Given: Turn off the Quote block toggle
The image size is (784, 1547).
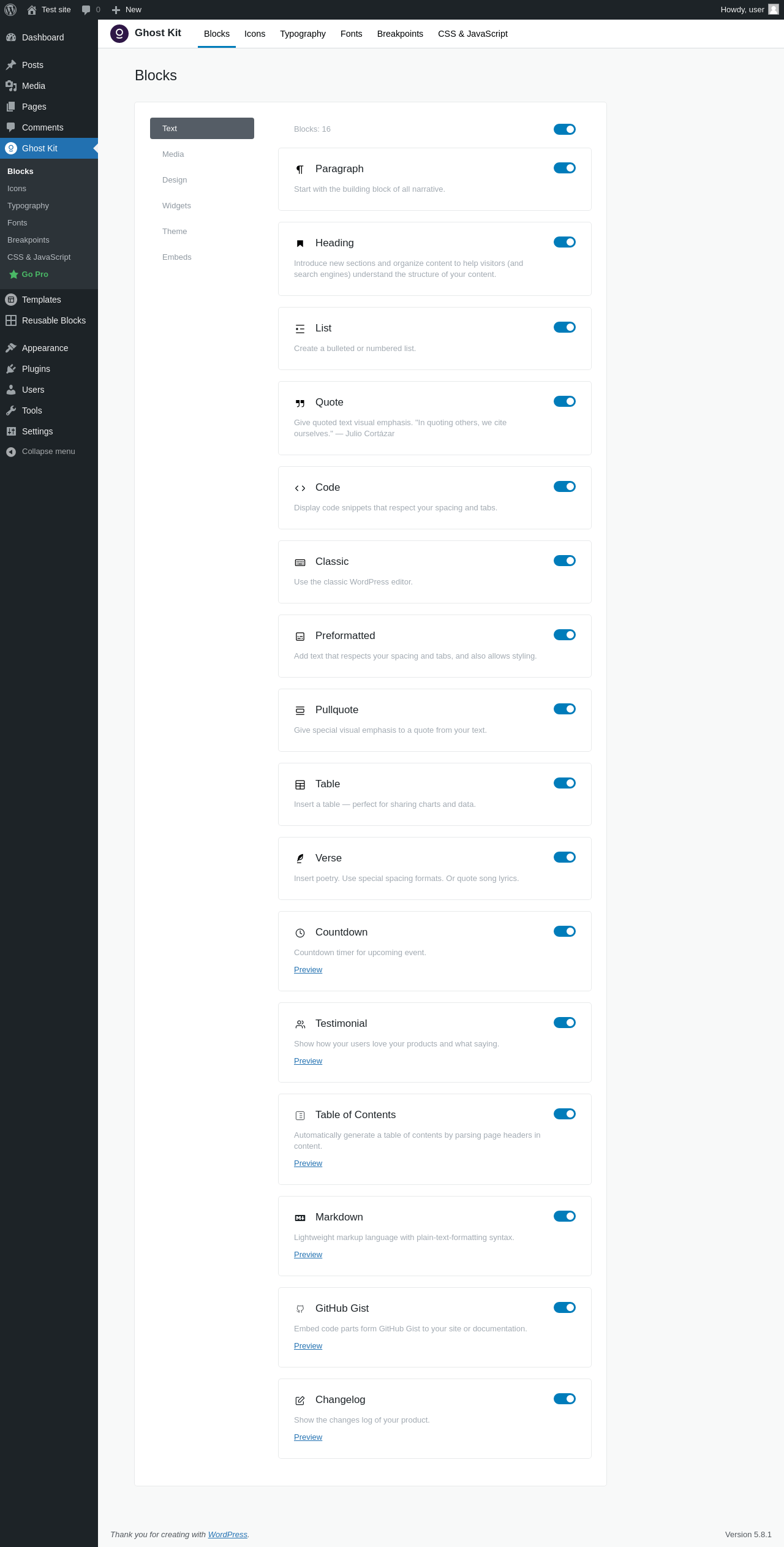Looking at the screenshot, I should (x=565, y=401).
